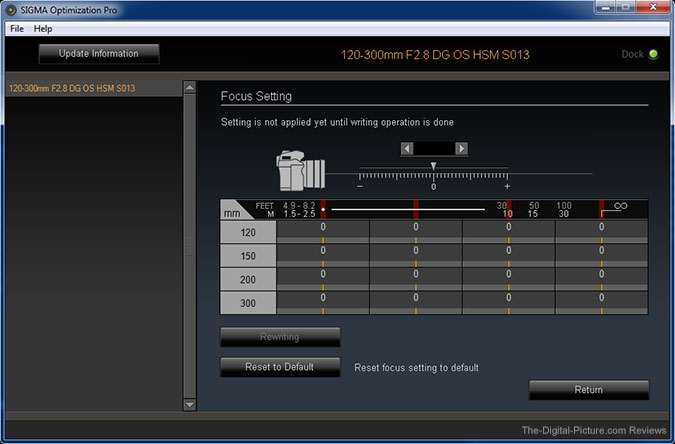The height and width of the screenshot is (444, 675).
Task: Click the infinity symbol in distance header
Action: 620,206
